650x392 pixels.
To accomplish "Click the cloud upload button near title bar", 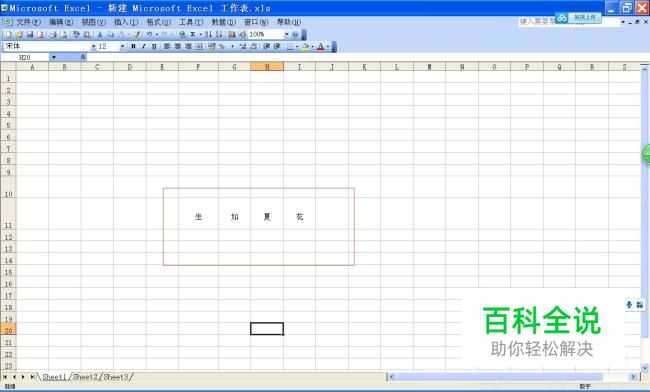I will pos(578,17).
